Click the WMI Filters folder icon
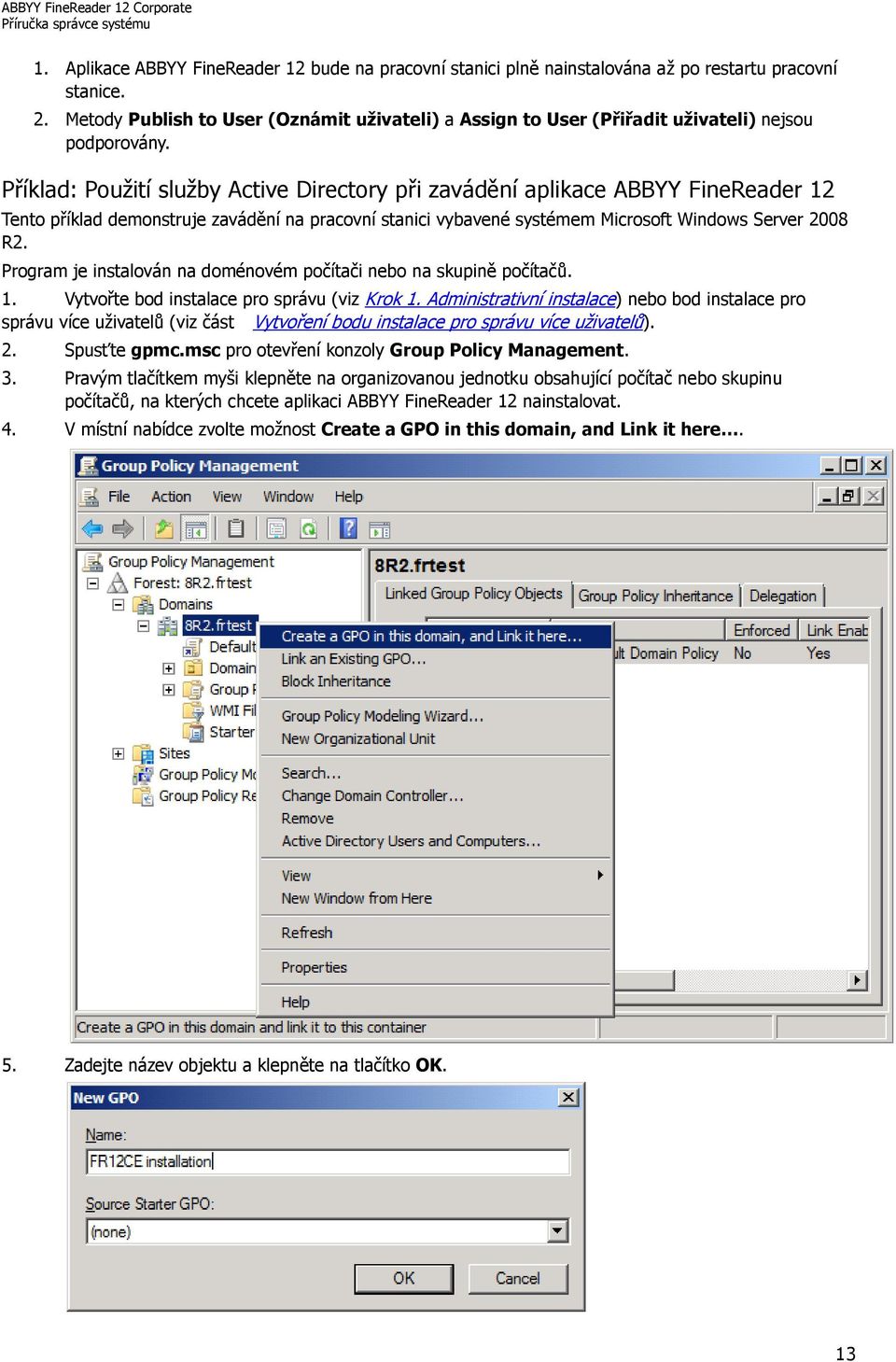 tap(194, 710)
